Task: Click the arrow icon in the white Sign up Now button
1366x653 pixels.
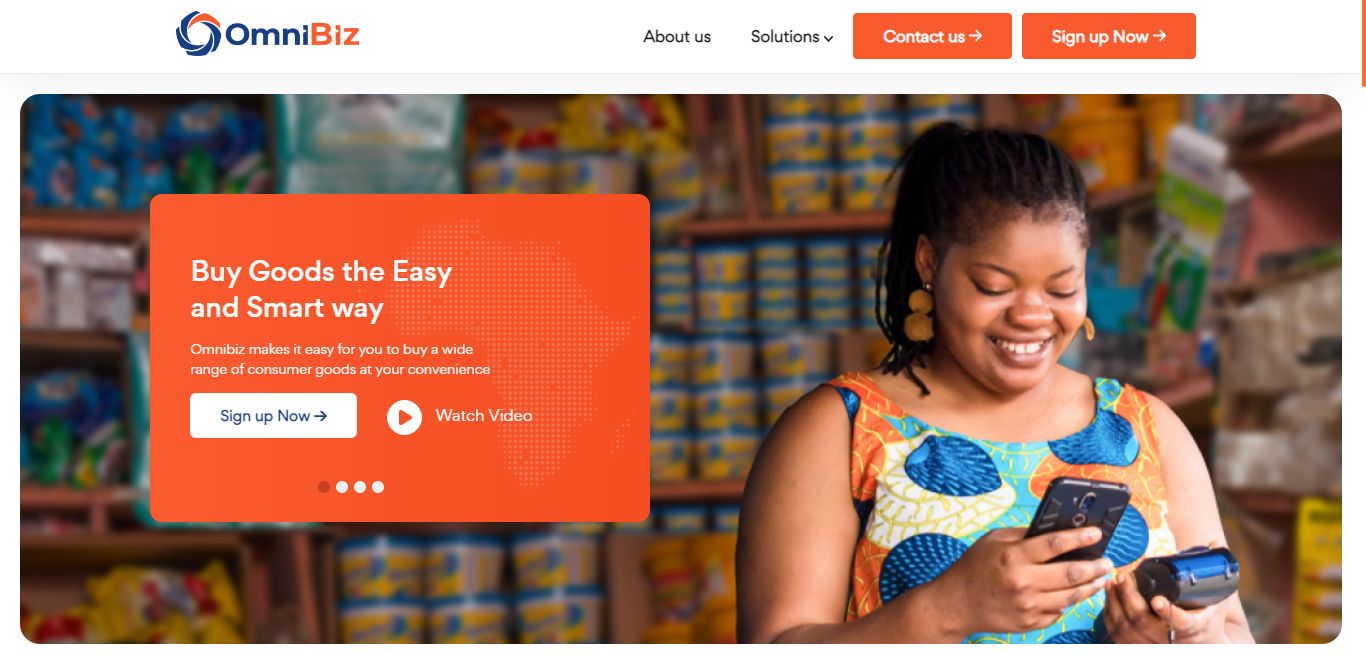Action: (321, 416)
